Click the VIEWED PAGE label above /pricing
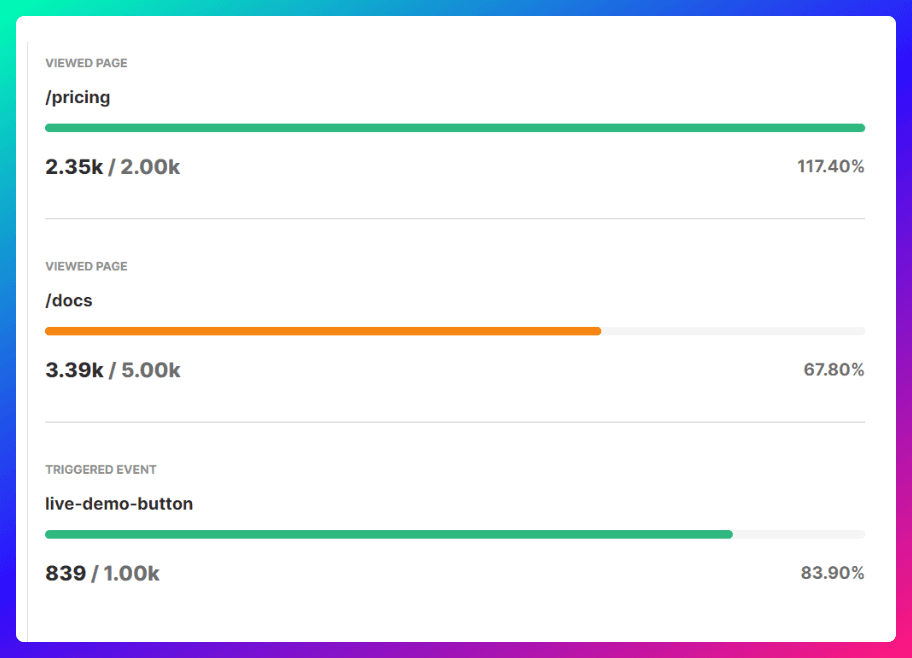The width and height of the screenshot is (912, 658). point(86,63)
